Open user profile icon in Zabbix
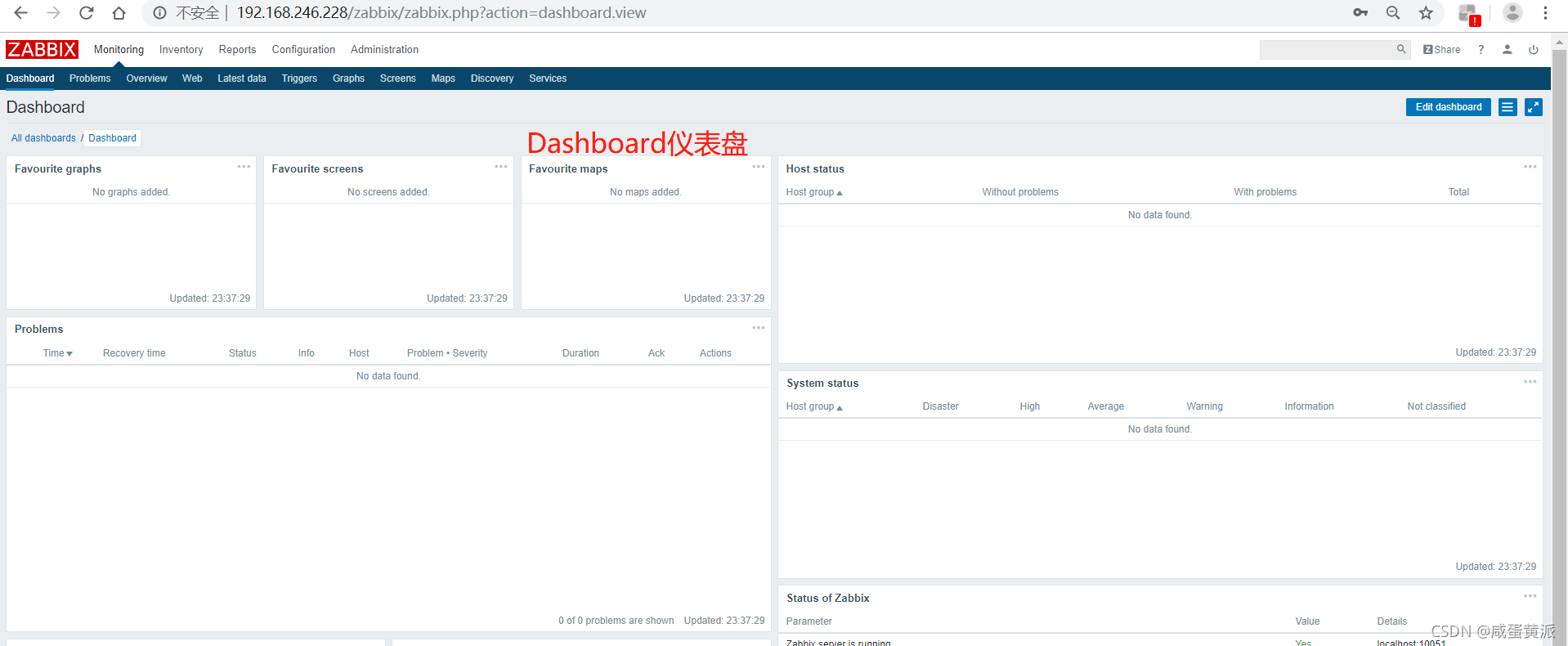This screenshot has width=1568, height=646. point(1507,49)
